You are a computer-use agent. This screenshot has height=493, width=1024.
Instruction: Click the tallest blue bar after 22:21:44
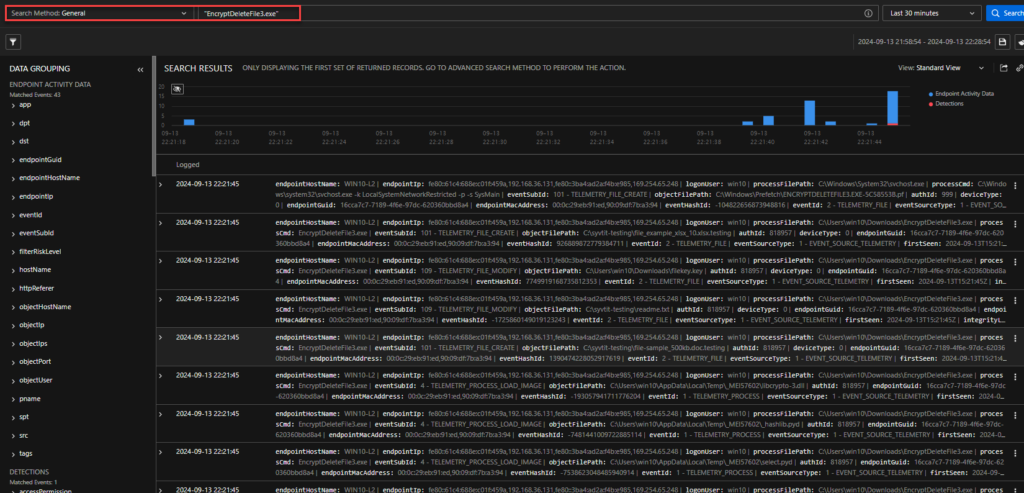[x=893, y=107]
